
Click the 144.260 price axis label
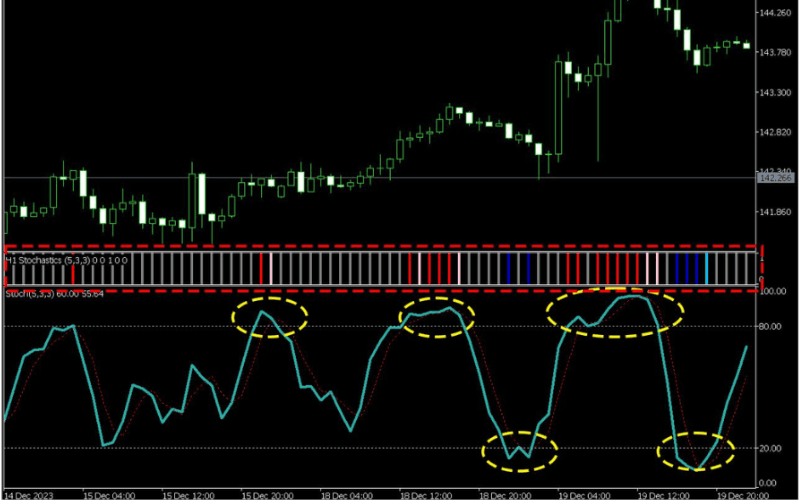click(x=775, y=13)
